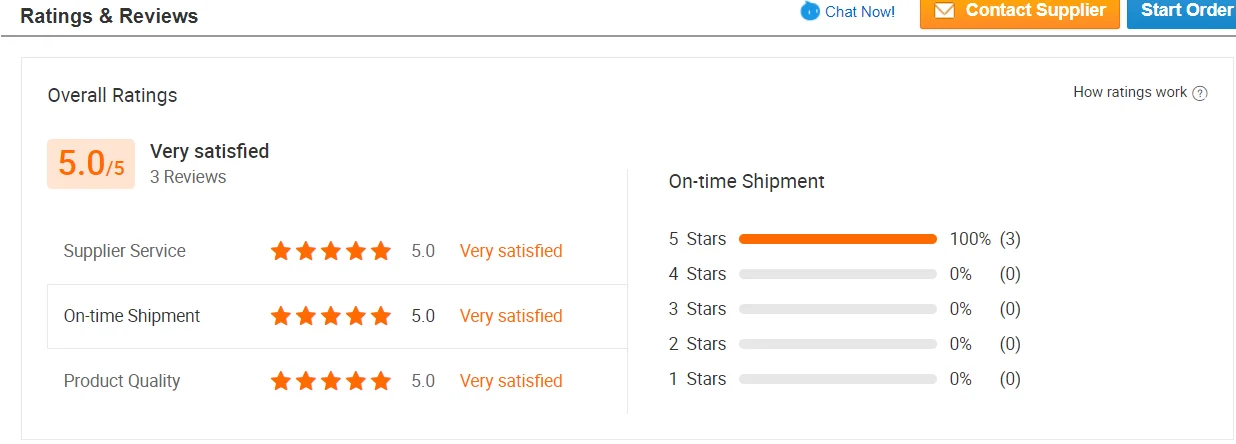Click the 3 Stars empty rating bar

837,309
